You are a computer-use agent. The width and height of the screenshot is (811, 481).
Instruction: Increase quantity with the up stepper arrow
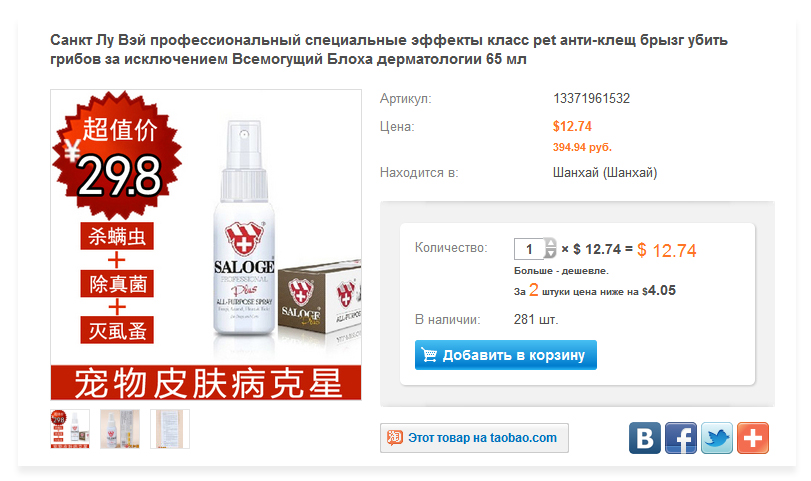pos(550,244)
